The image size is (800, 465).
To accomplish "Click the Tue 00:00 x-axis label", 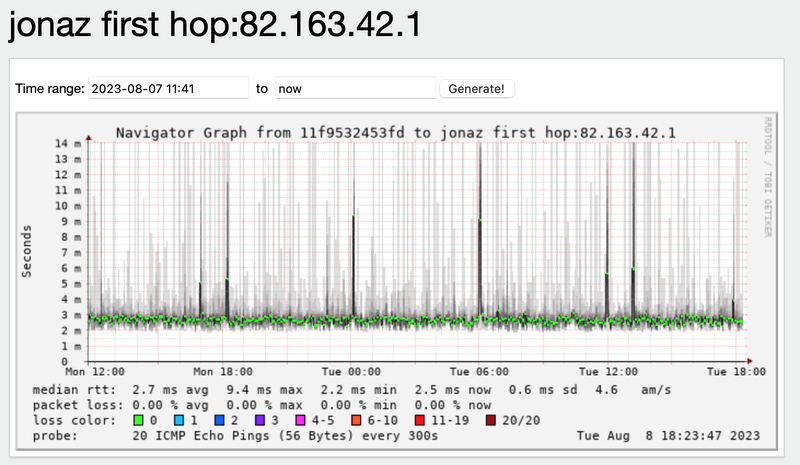I will click(352, 372).
